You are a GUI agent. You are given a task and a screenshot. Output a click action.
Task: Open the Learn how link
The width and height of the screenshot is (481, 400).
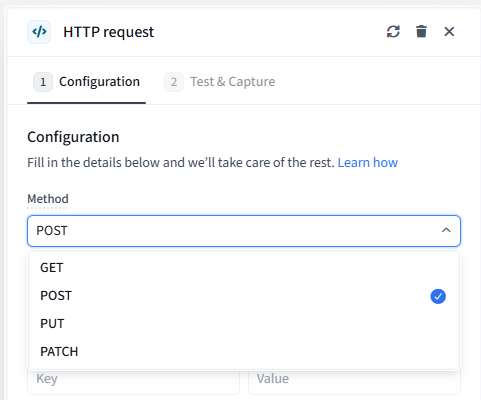tap(368, 163)
